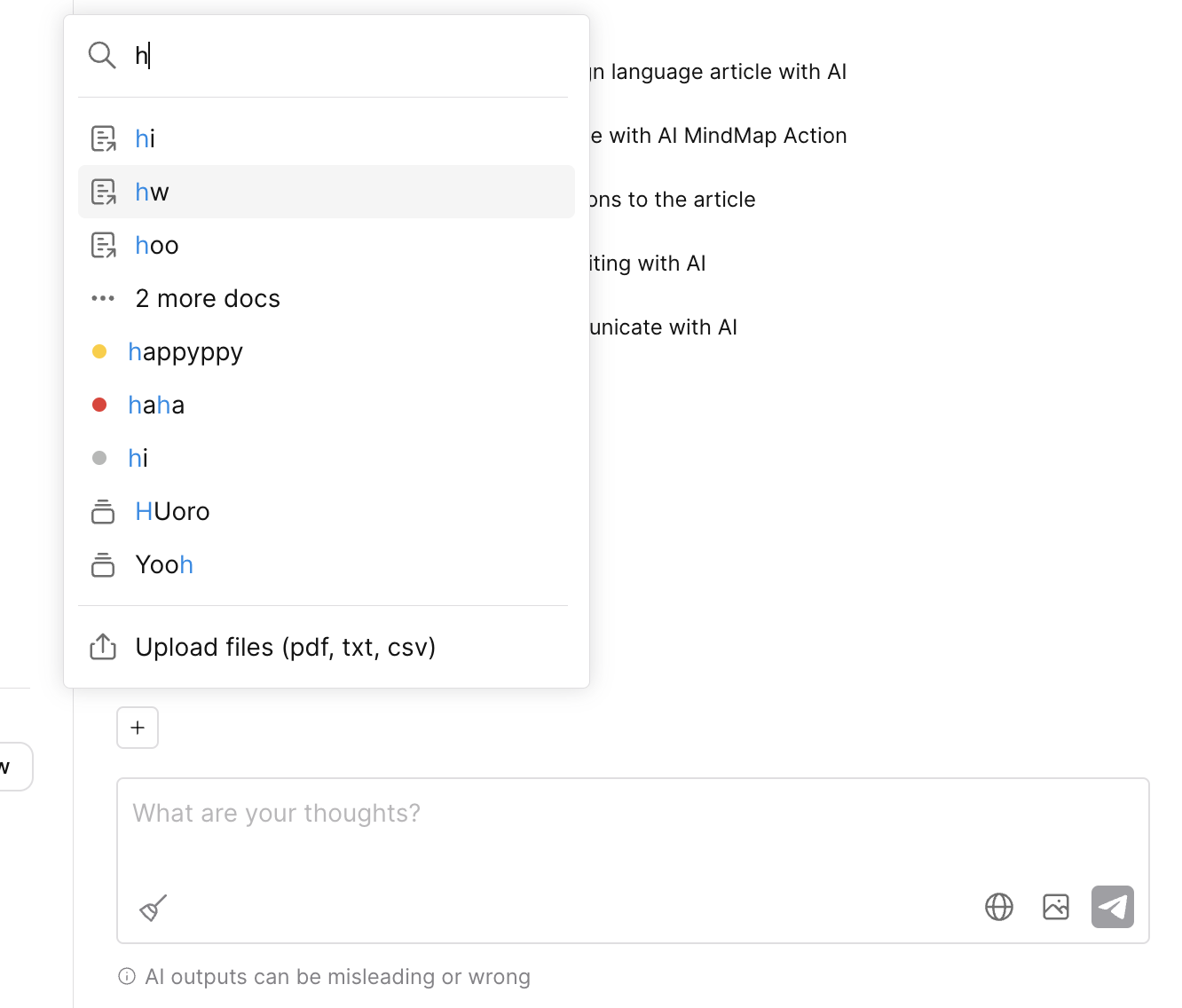This screenshot has width=1182, height=1008.
Task: Open "with AI MindMap Action" suggestion
Action: pos(719,136)
